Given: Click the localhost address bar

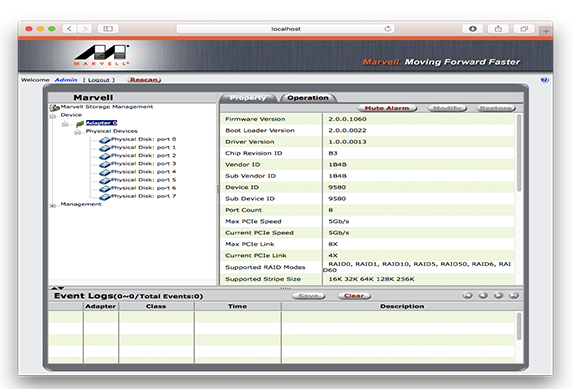Looking at the screenshot, I should tap(286, 29).
